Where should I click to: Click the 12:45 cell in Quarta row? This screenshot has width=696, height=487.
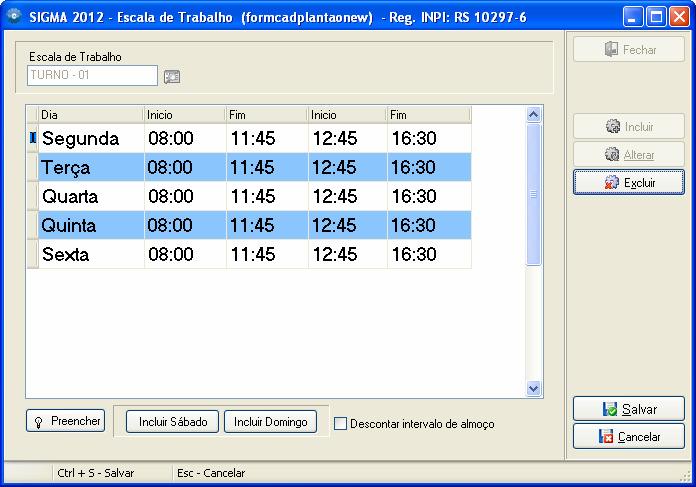point(348,196)
